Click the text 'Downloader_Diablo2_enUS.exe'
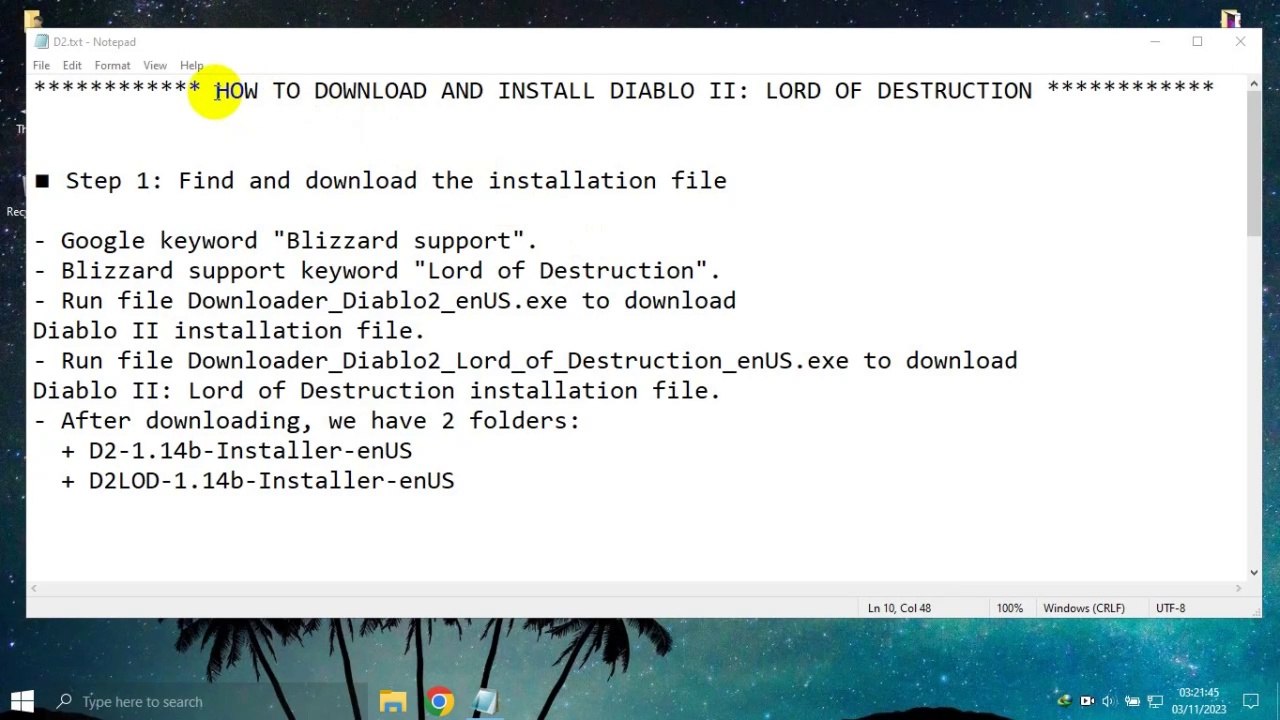Screen dimensions: 1280x720 (x=377, y=301)
